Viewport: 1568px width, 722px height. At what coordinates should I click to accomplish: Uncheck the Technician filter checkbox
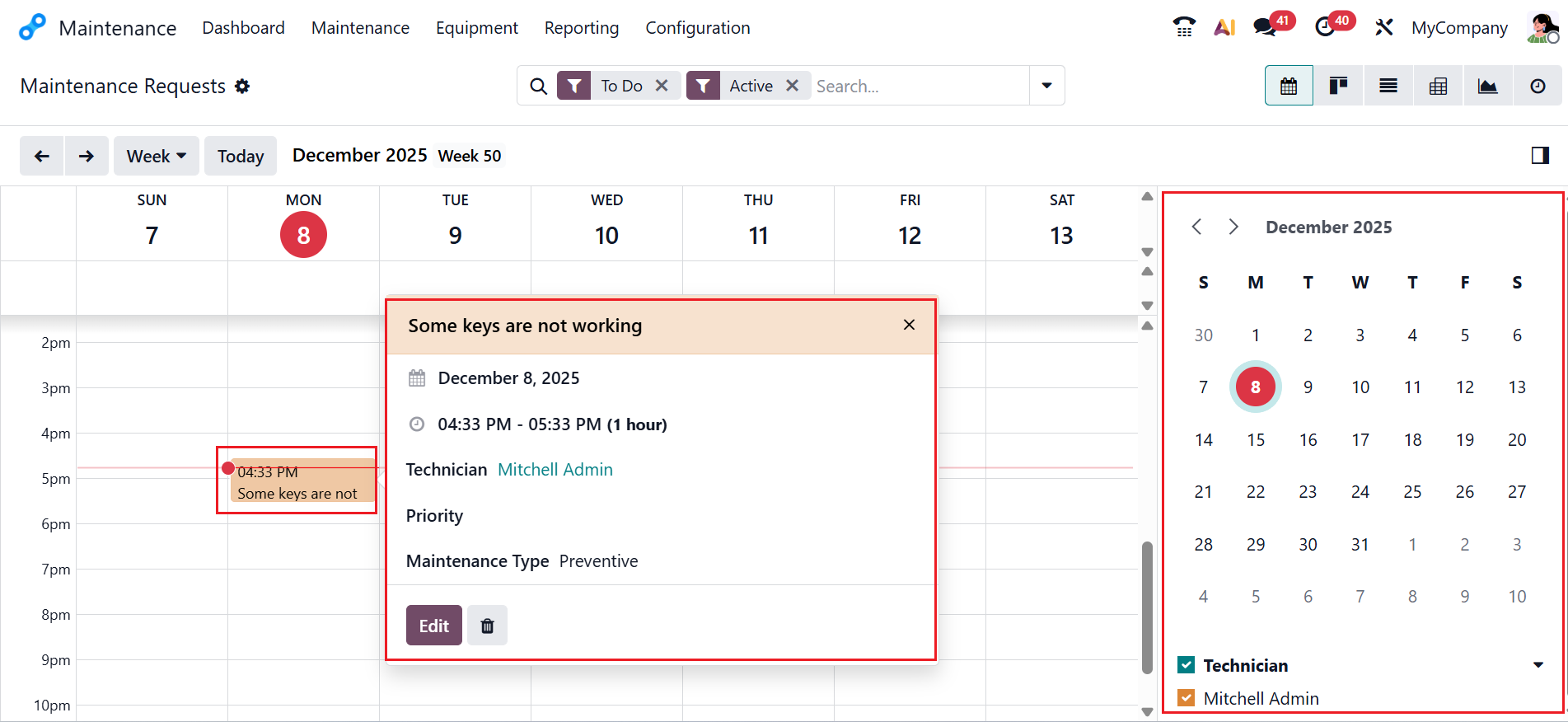[1187, 665]
